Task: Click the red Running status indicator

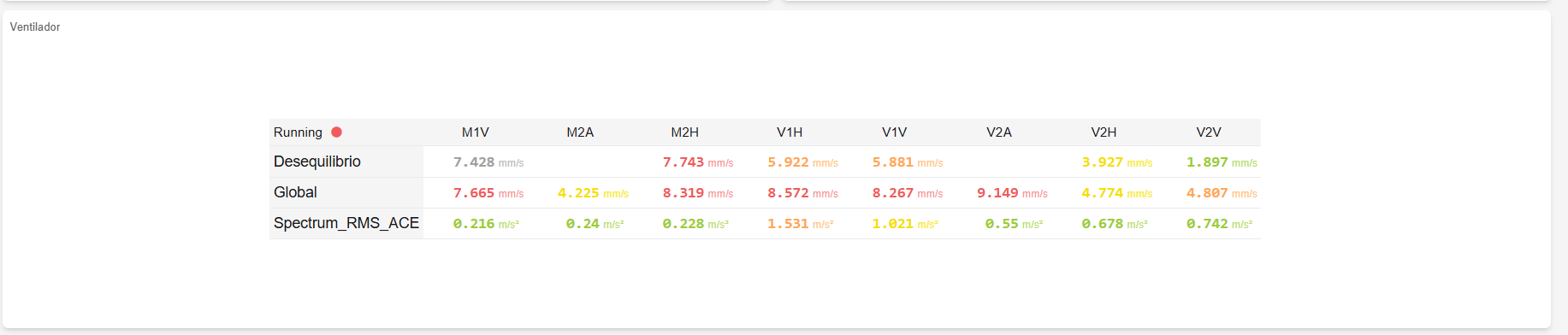Action: tap(336, 132)
